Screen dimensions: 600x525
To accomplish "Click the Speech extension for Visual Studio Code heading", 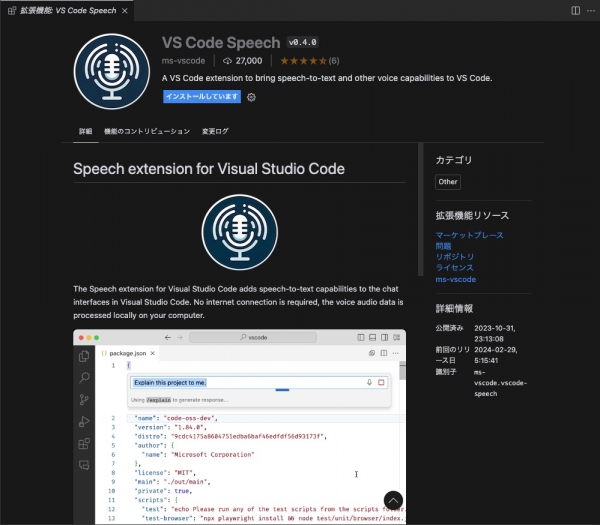I will 209,169.
